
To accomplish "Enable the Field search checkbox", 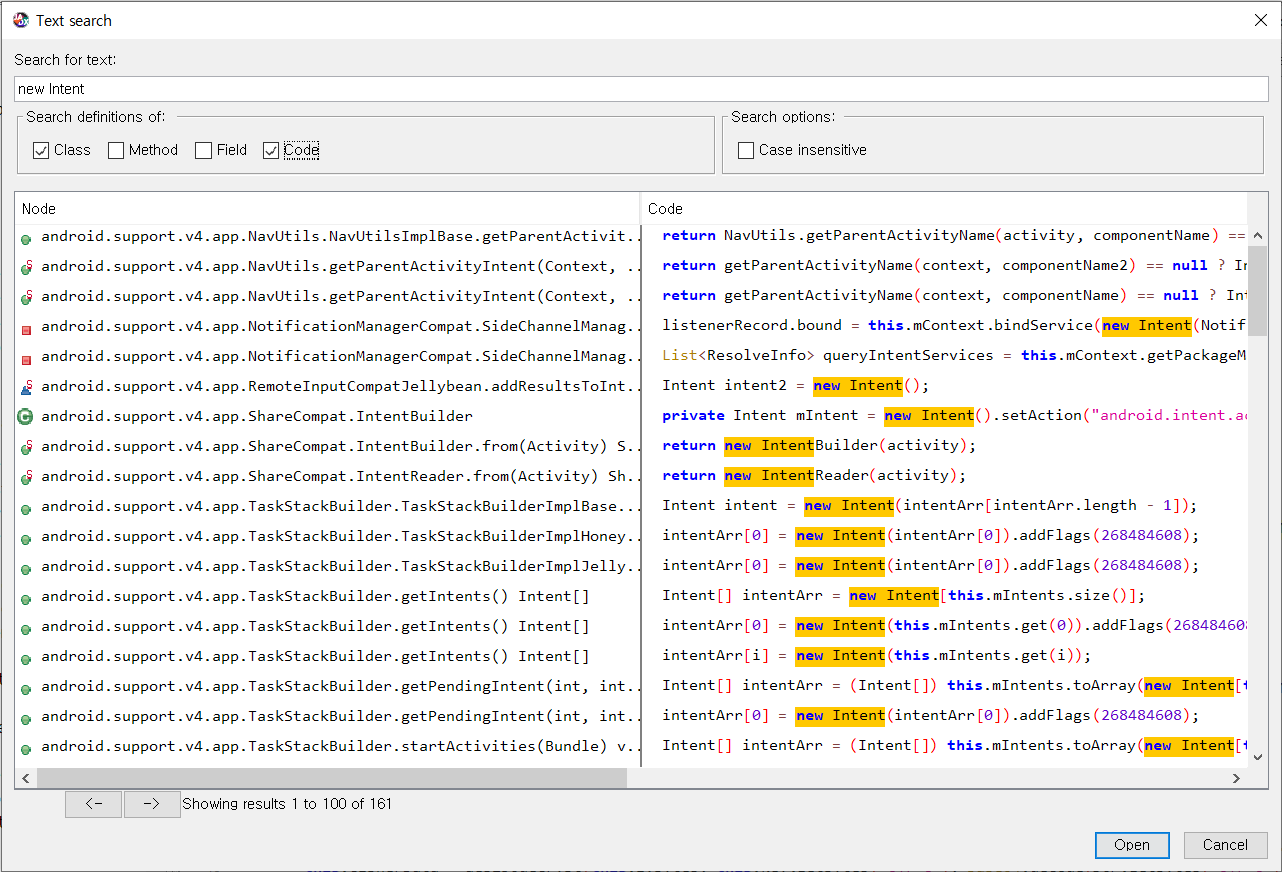I will (203, 150).
